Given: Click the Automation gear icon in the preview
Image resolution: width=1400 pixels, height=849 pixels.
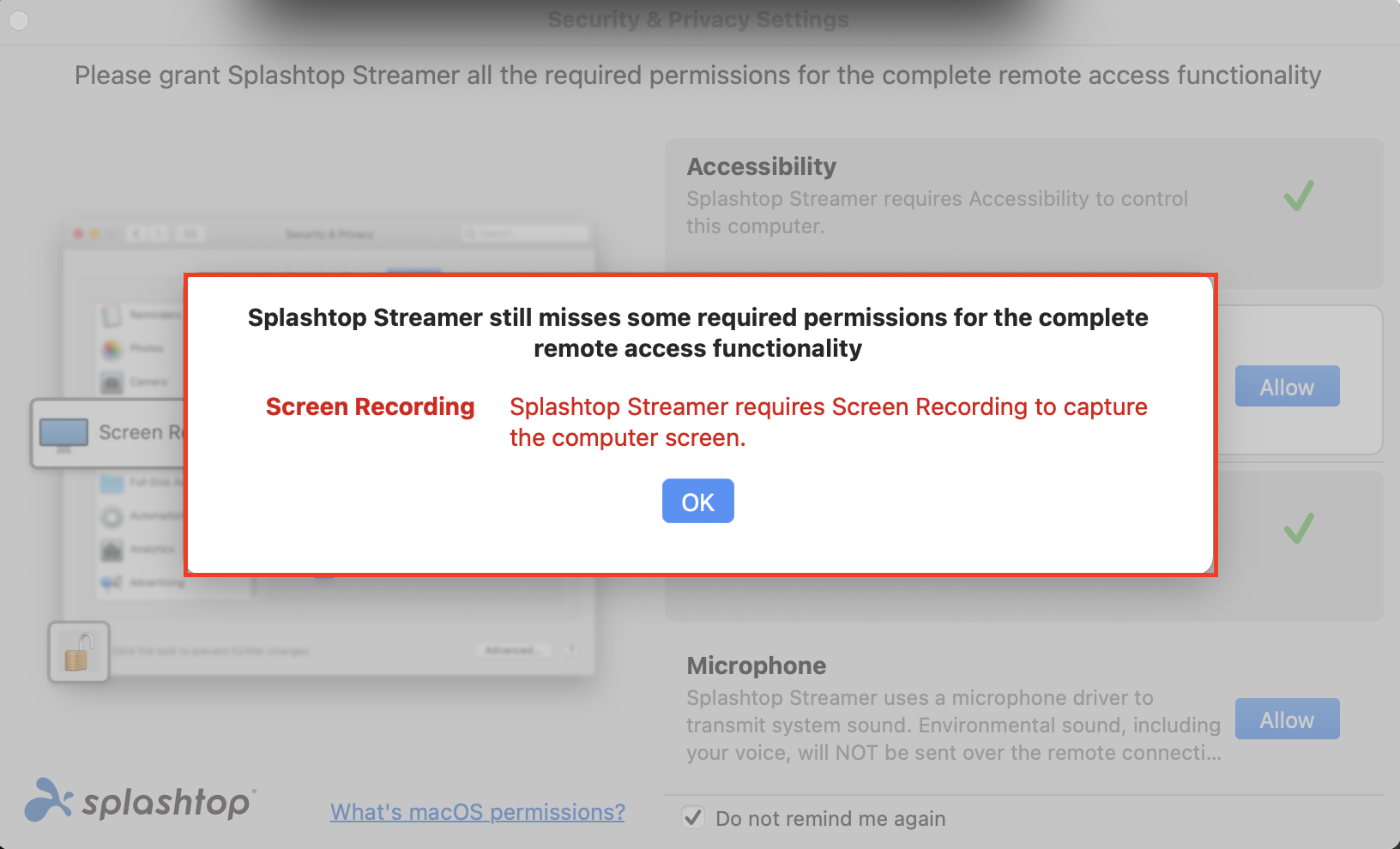Looking at the screenshot, I should click(112, 517).
